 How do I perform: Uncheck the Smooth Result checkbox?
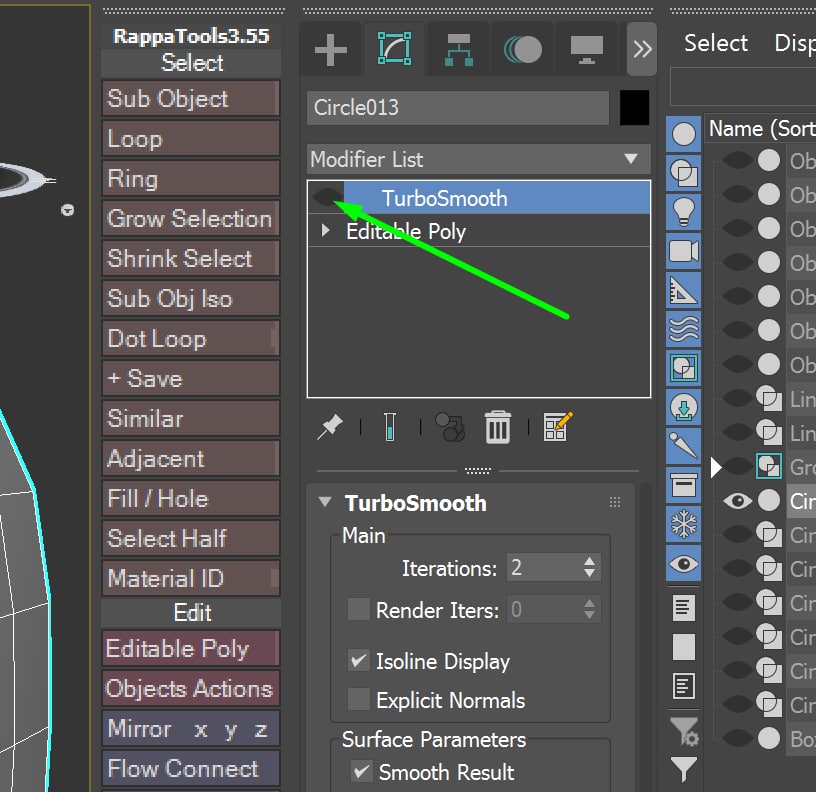click(362, 771)
